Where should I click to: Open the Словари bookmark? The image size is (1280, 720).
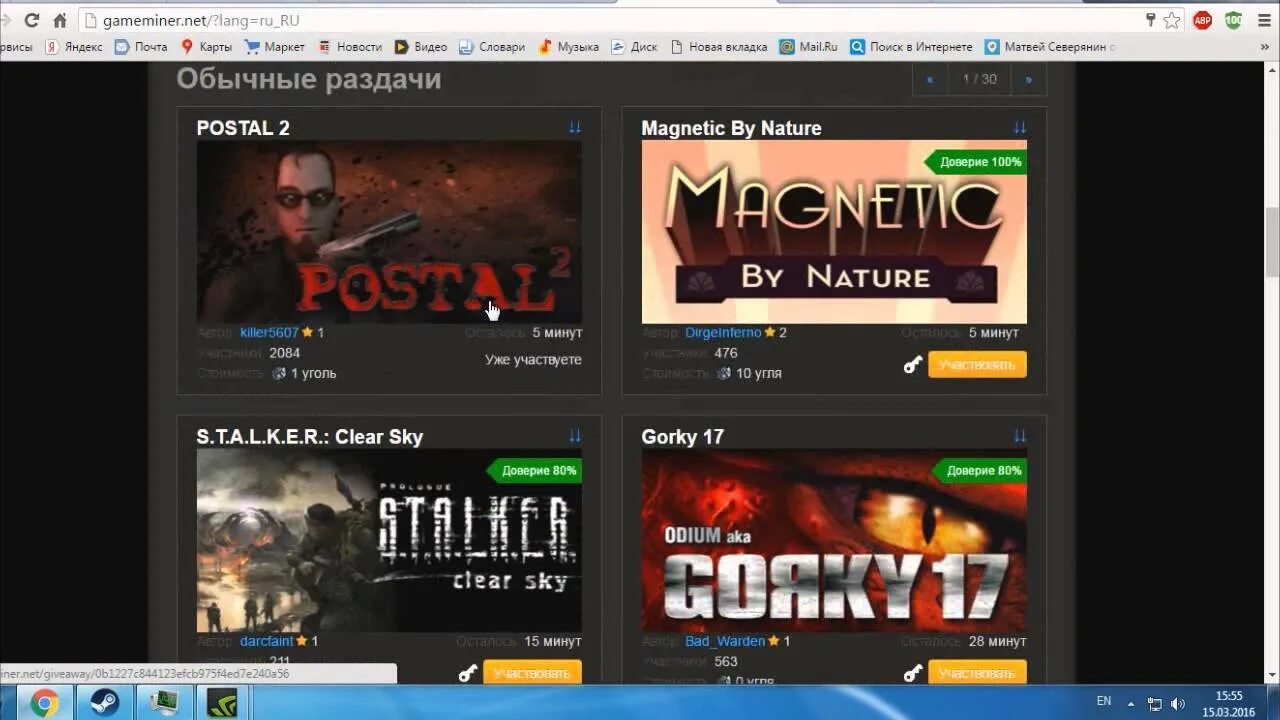[492, 47]
